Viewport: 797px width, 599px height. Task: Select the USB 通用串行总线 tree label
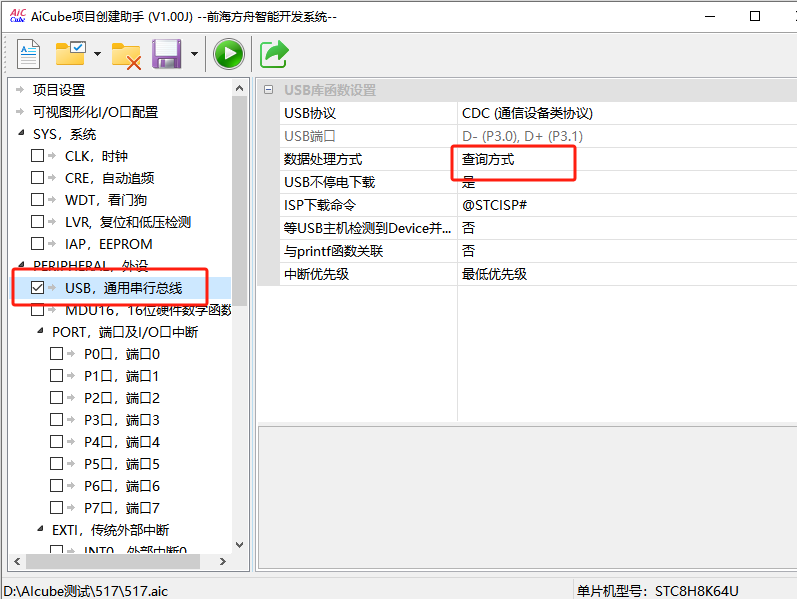(124, 288)
